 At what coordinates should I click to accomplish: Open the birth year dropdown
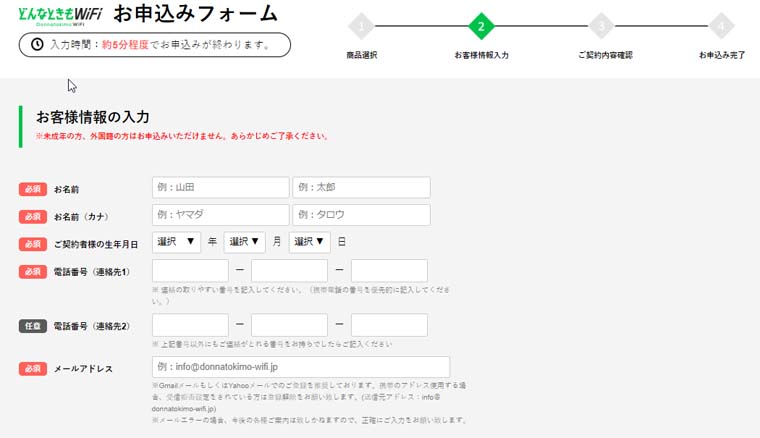point(177,242)
